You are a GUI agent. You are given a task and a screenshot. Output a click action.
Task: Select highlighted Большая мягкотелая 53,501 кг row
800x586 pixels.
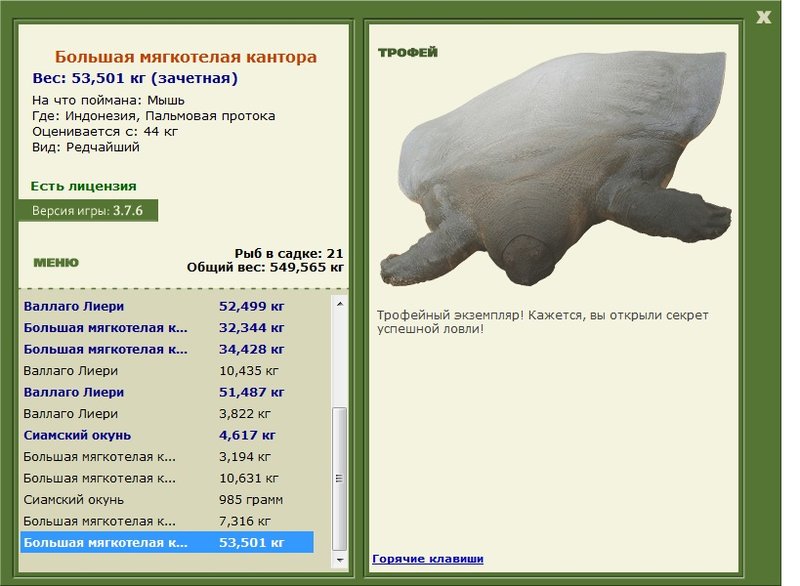[x=167, y=542]
